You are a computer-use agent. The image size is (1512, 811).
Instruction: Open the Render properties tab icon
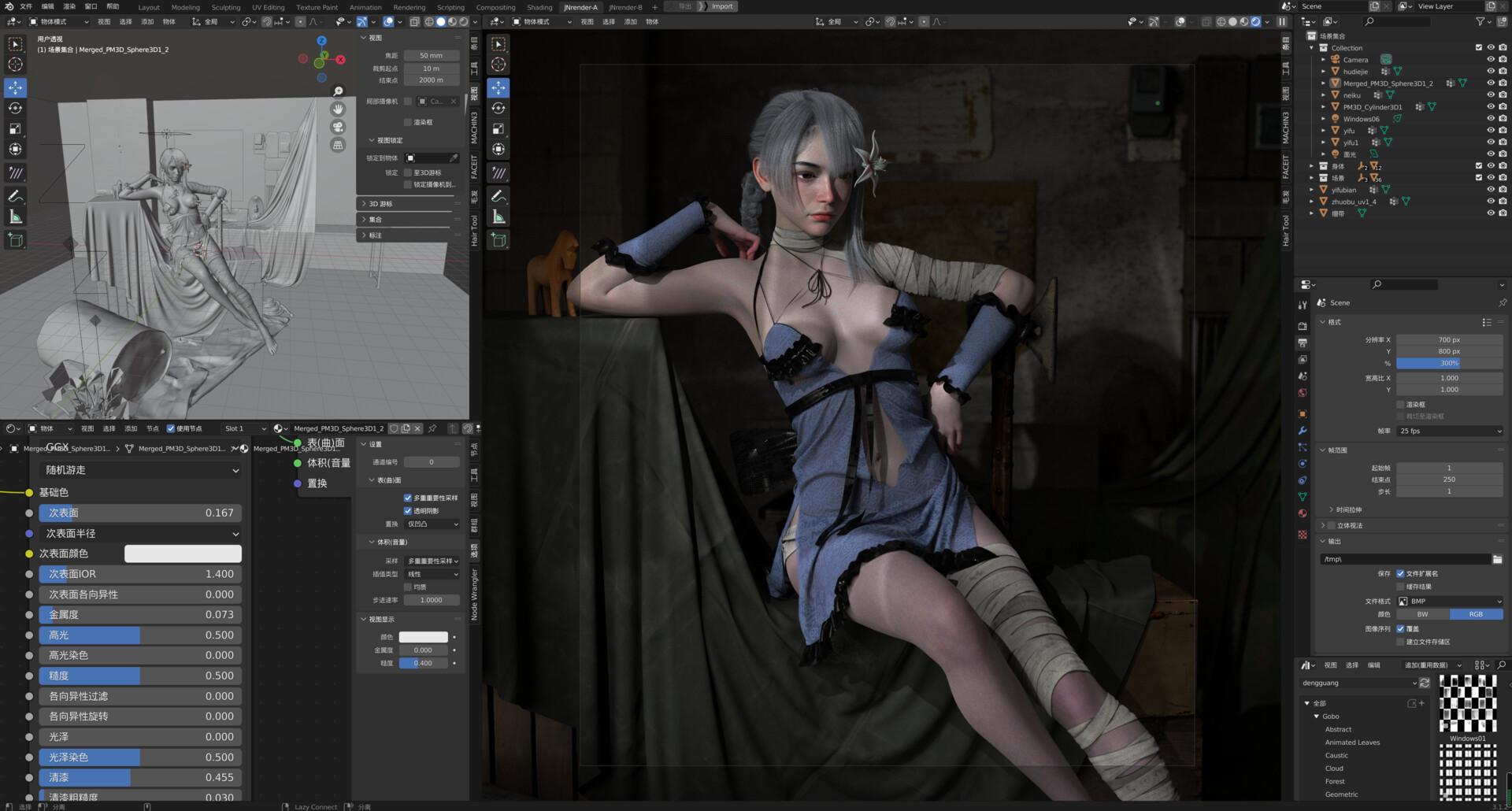(1303, 325)
